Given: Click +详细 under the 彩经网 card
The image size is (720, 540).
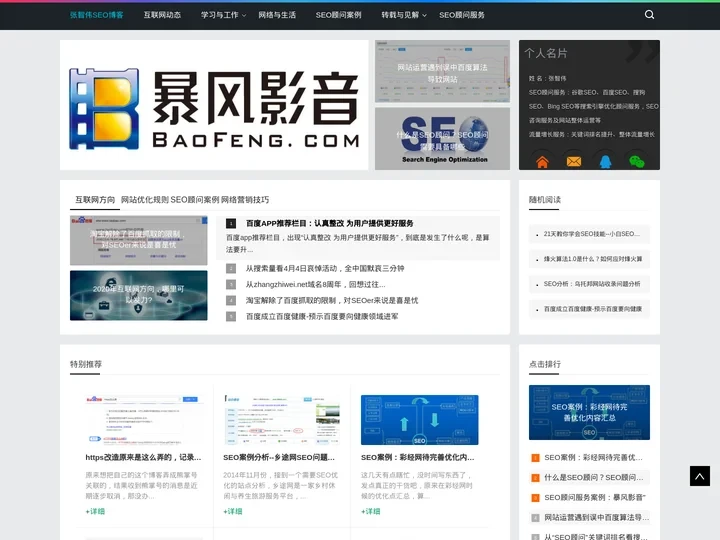Looking at the screenshot, I should pyautogui.click(x=371, y=511).
